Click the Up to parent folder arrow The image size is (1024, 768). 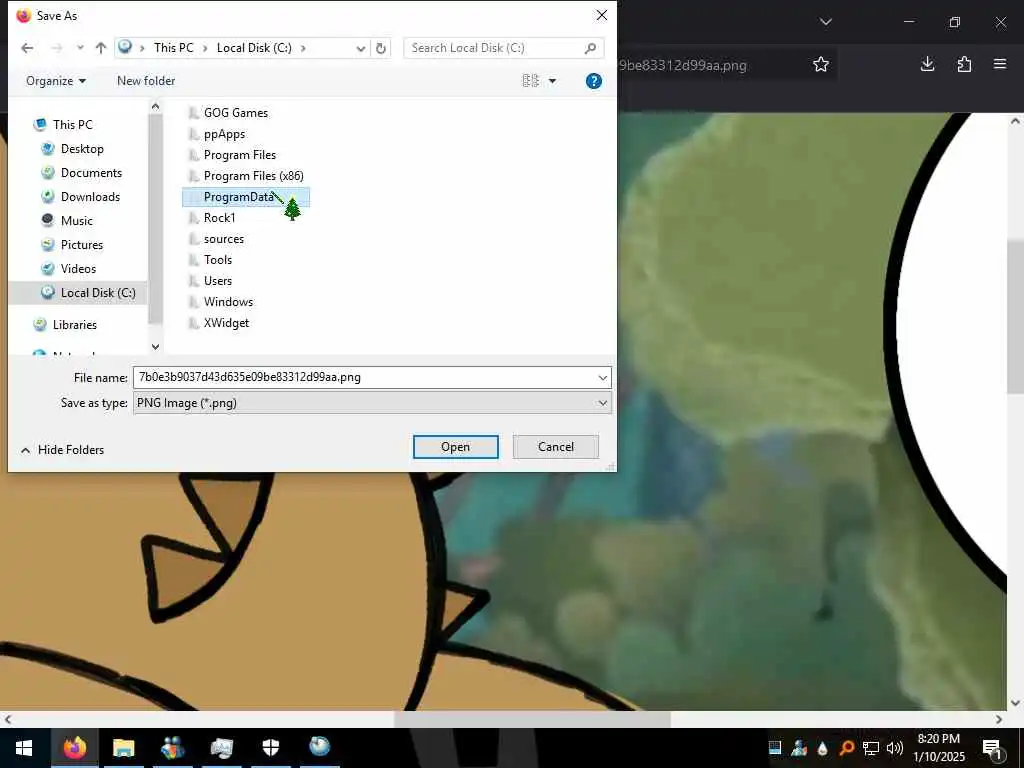[x=101, y=48]
